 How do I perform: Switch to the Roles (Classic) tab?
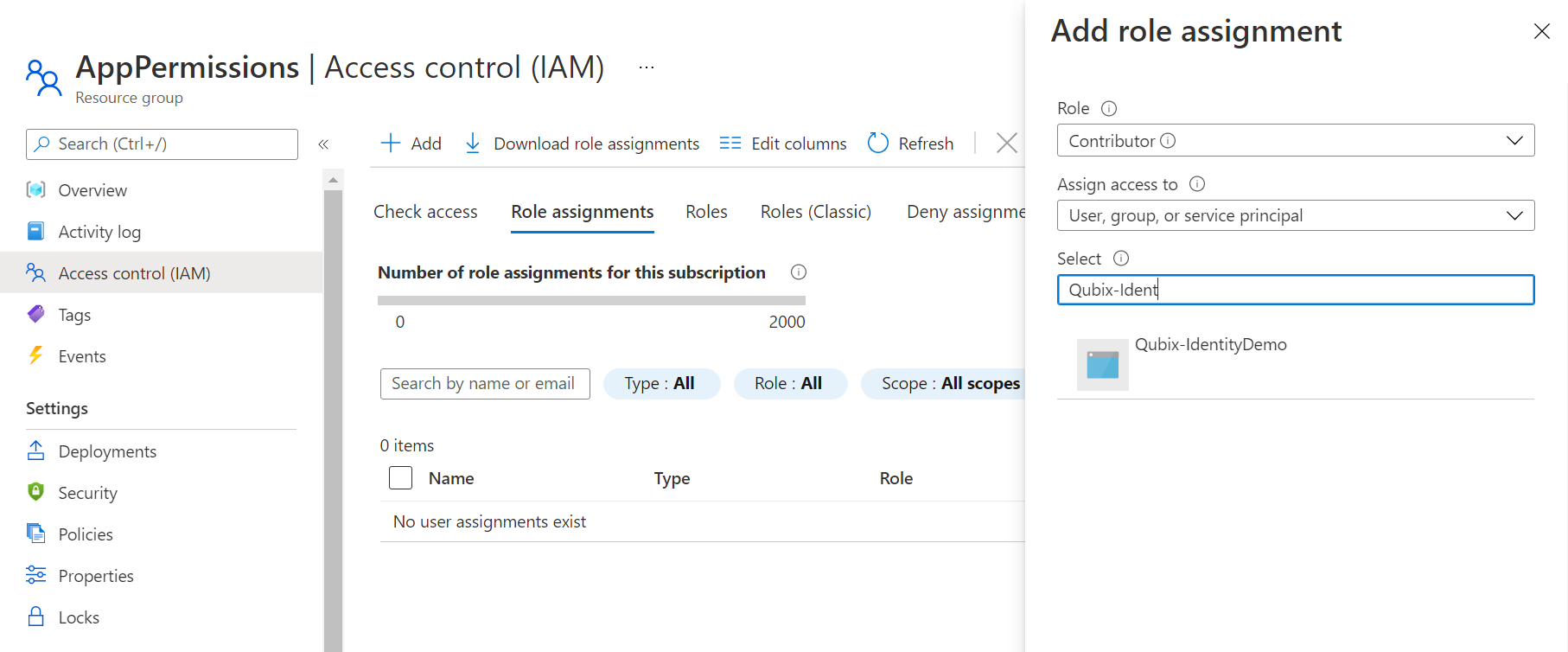pos(816,212)
